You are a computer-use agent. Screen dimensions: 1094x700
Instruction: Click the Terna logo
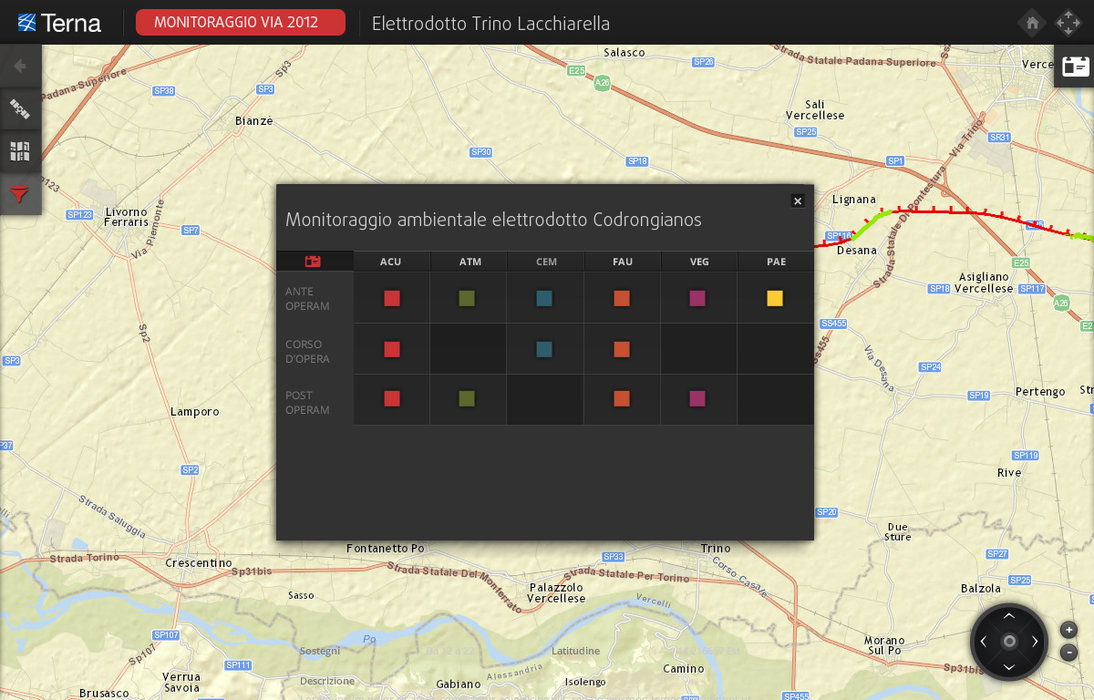tap(60, 23)
